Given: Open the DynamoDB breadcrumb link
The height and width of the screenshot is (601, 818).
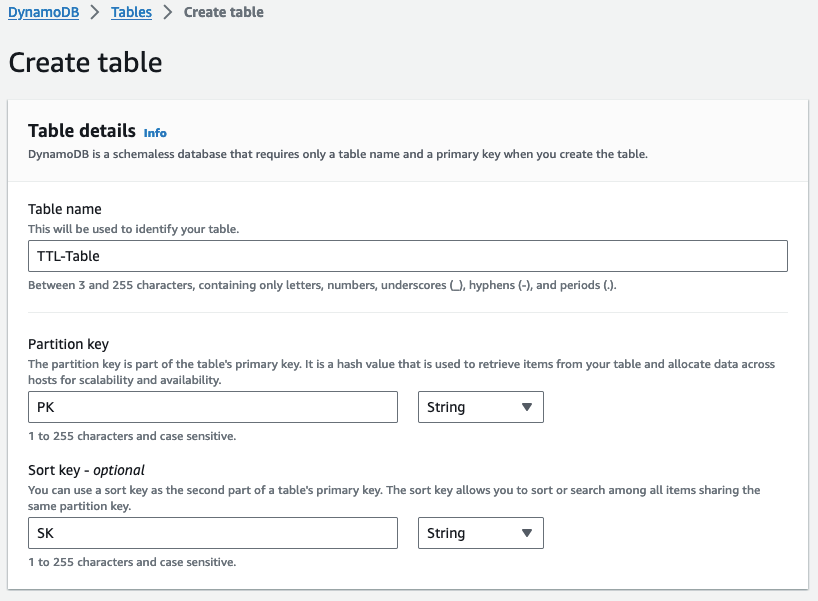Looking at the screenshot, I should click(43, 12).
